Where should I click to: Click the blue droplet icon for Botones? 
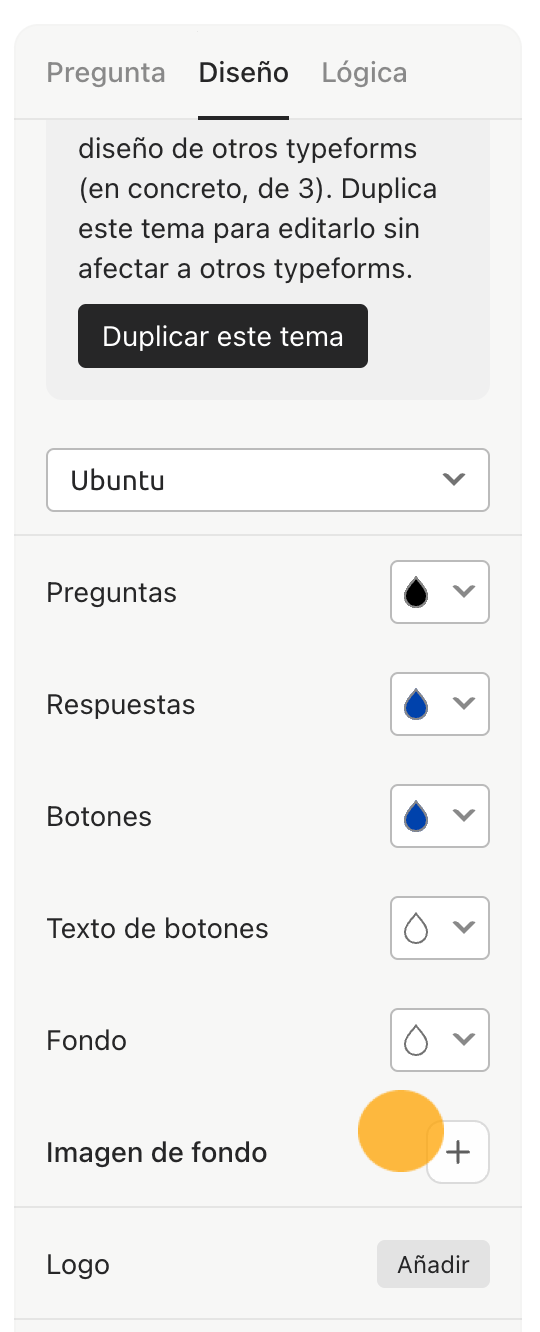coord(416,817)
